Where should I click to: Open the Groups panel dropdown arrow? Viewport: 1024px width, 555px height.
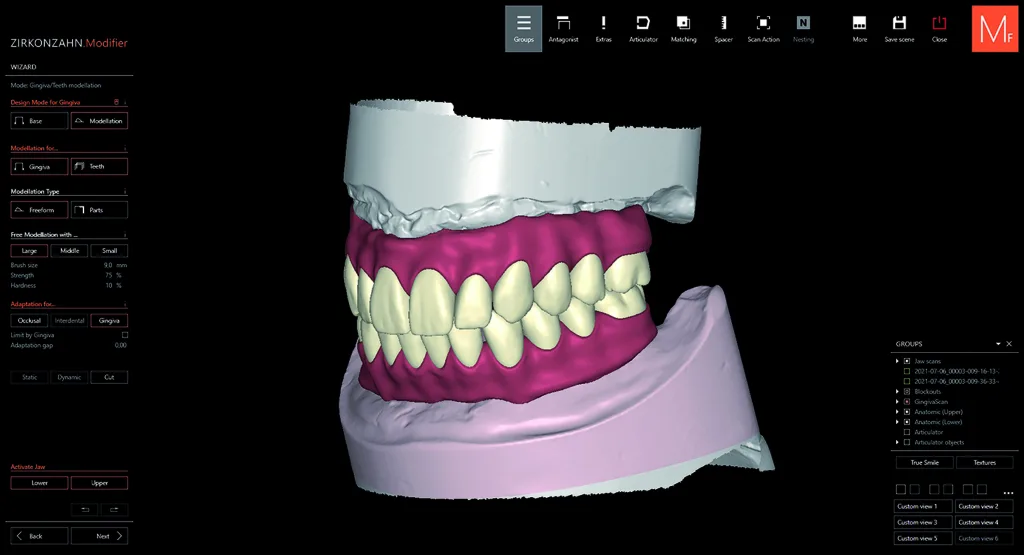pos(998,343)
